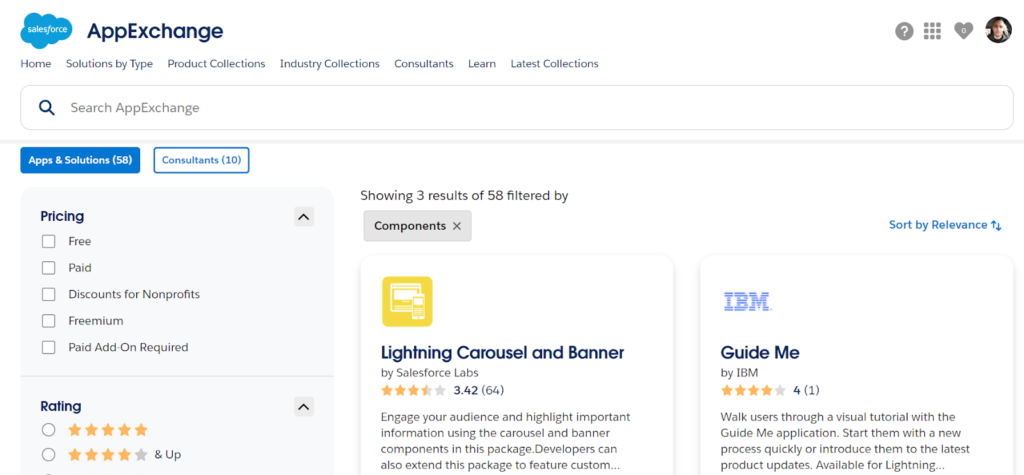Click the Salesforce cloud logo
Screen dimensions: 1024x475
pos(46,30)
